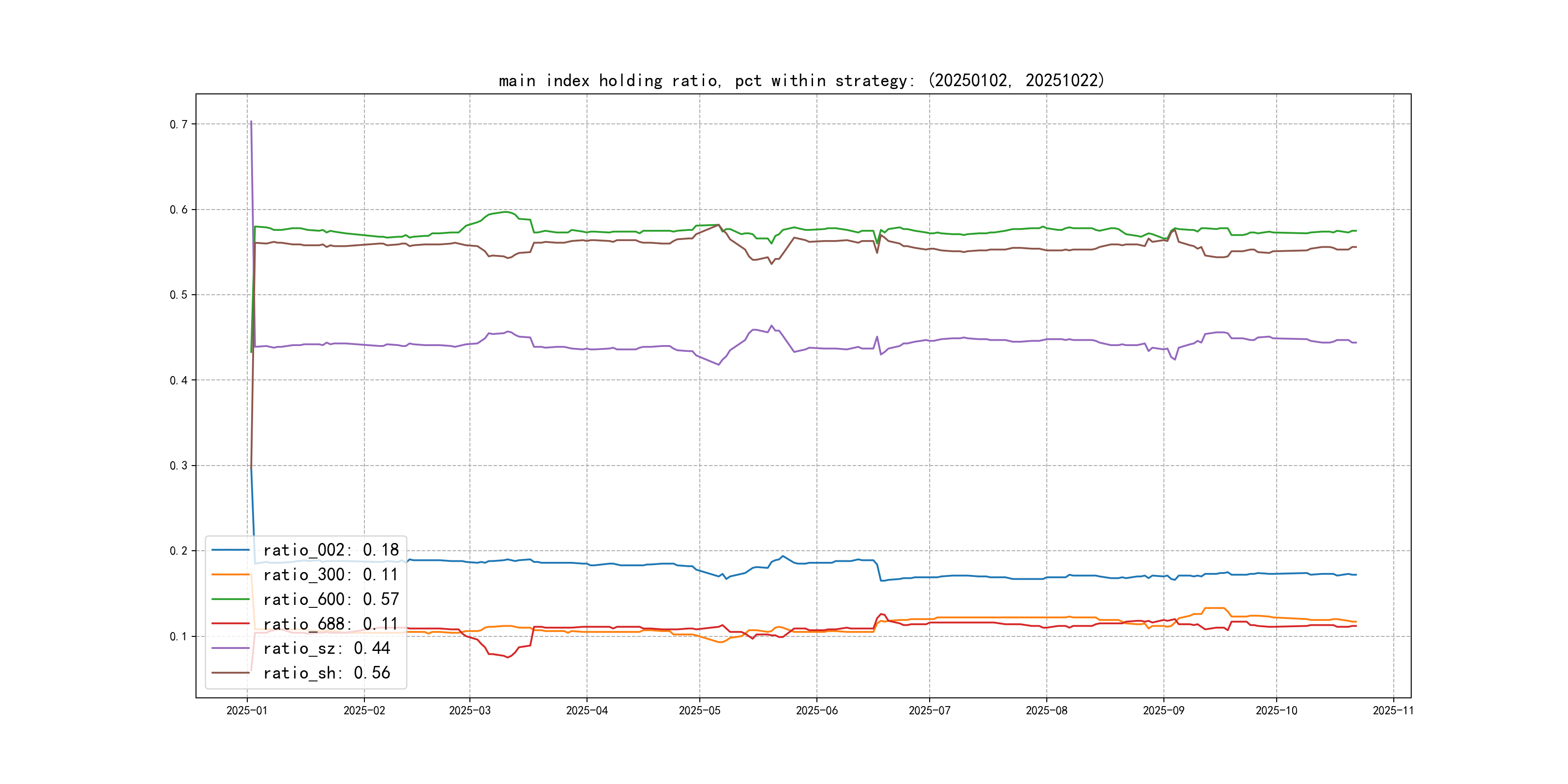Click the ratio_600: 0.57 legend label

331,599
